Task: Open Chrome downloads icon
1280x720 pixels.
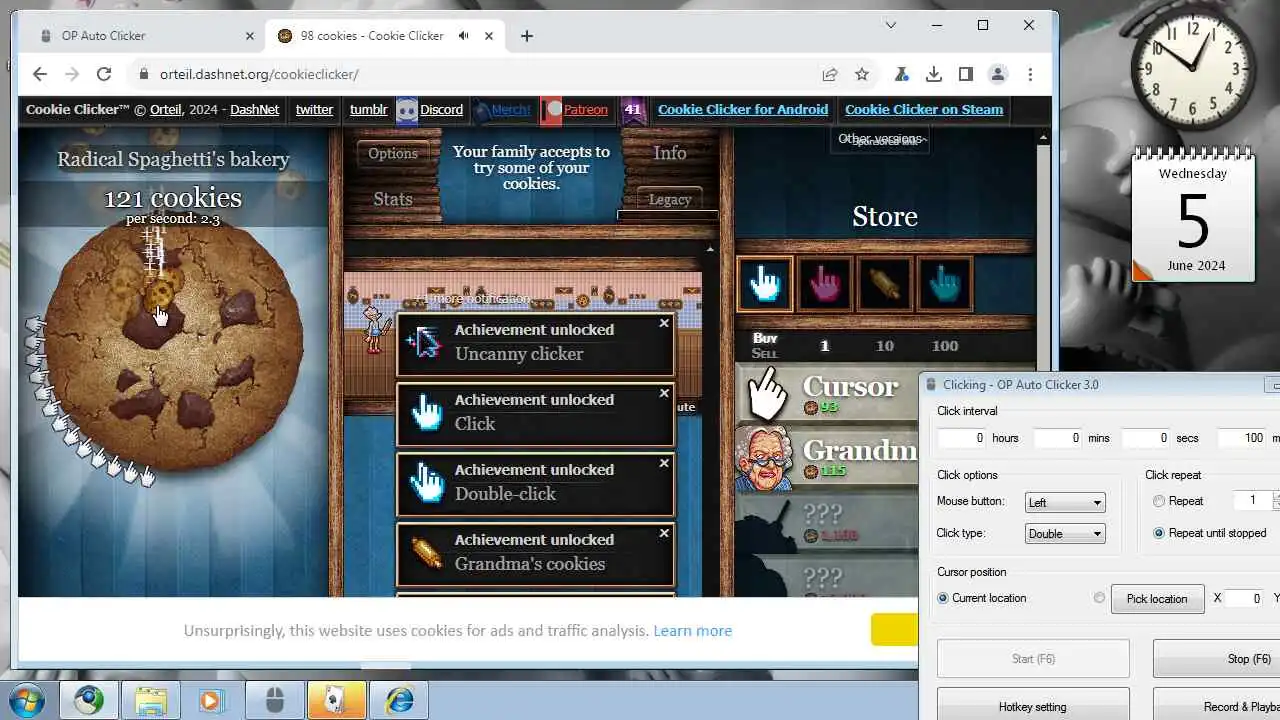Action: [x=934, y=74]
